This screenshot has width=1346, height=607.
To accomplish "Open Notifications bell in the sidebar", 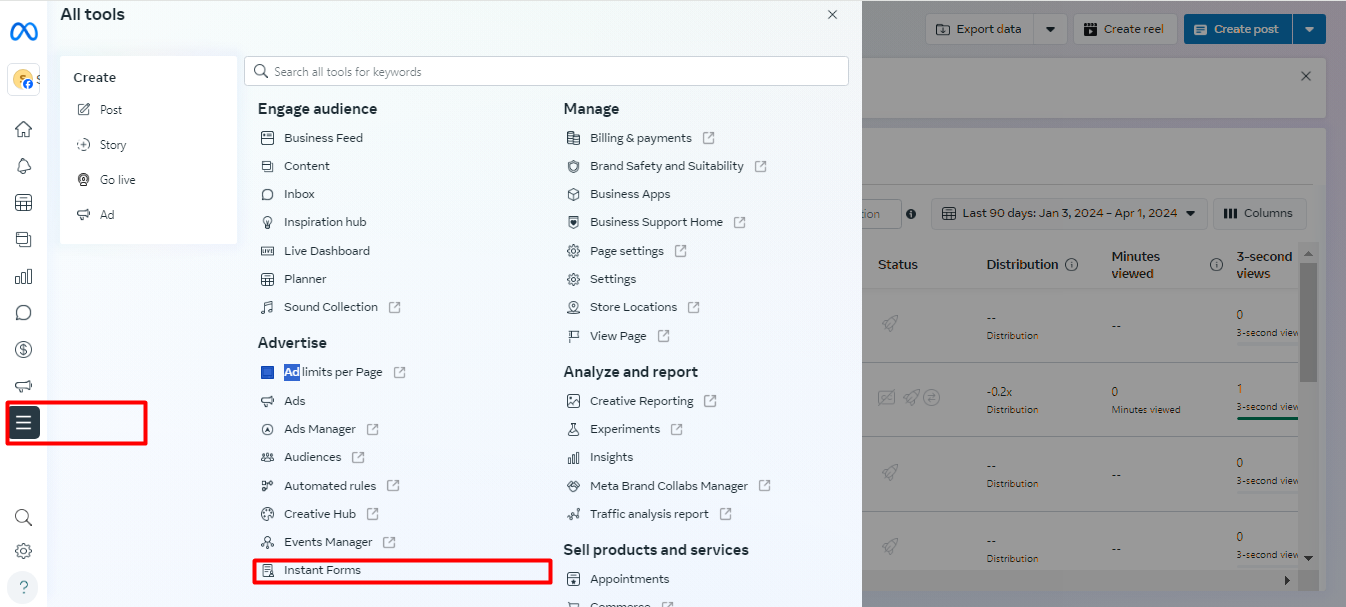I will point(23,166).
